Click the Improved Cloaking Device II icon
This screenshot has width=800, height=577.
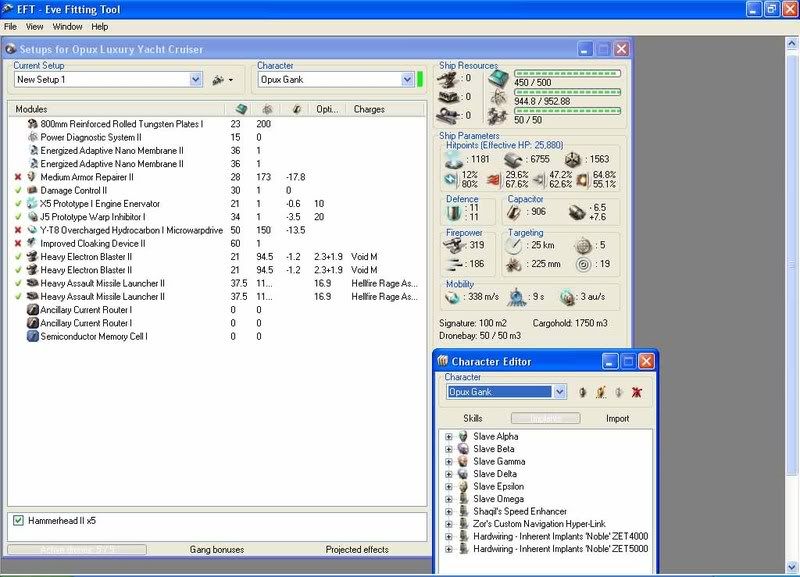(x=32, y=243)
